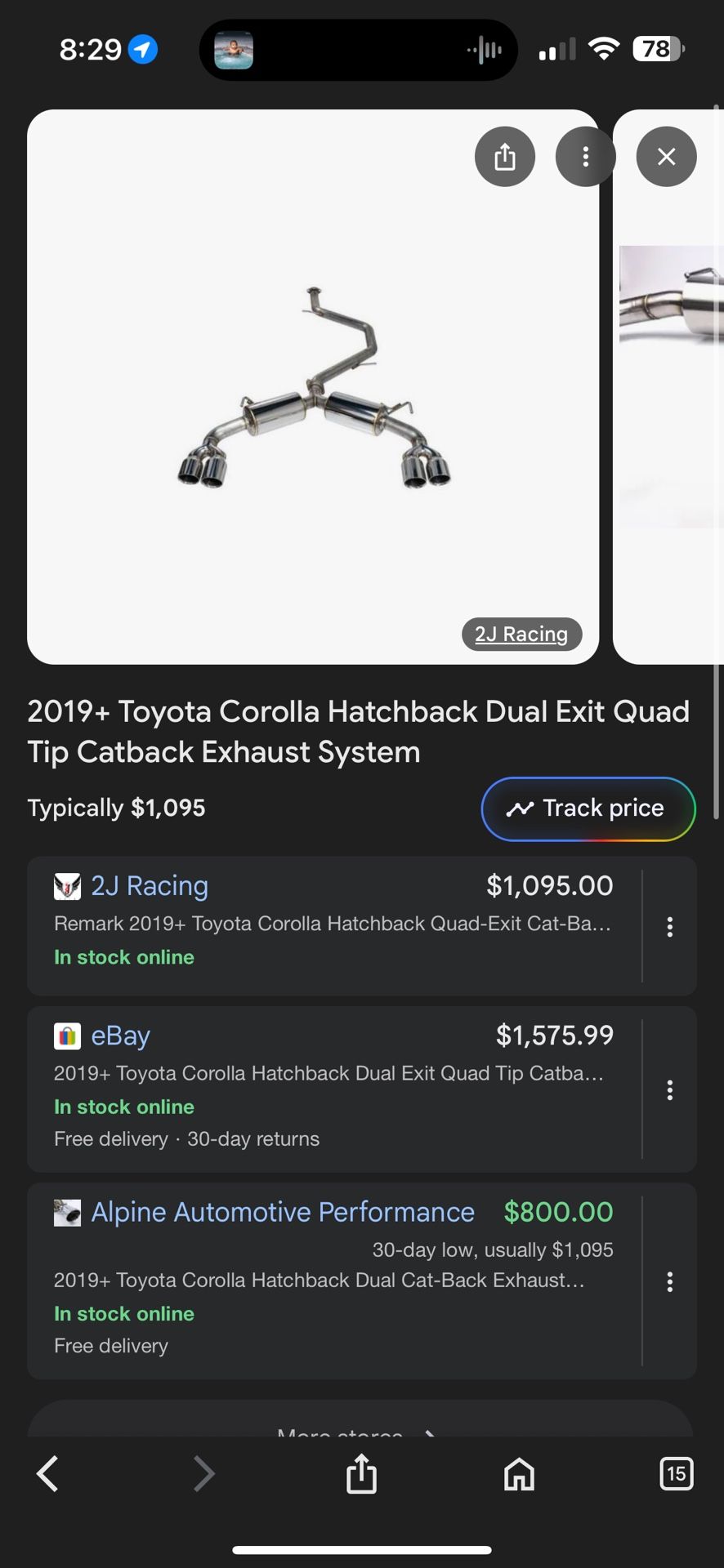Tap the share icon on product image

504,157
